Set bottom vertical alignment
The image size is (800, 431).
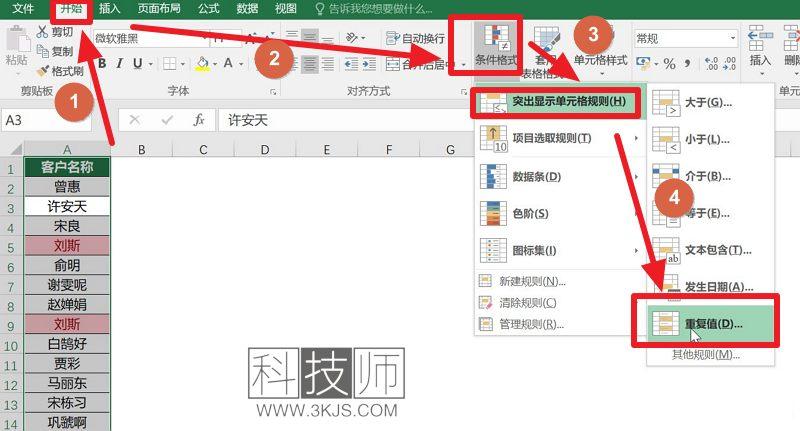click(x=328, y=37)
